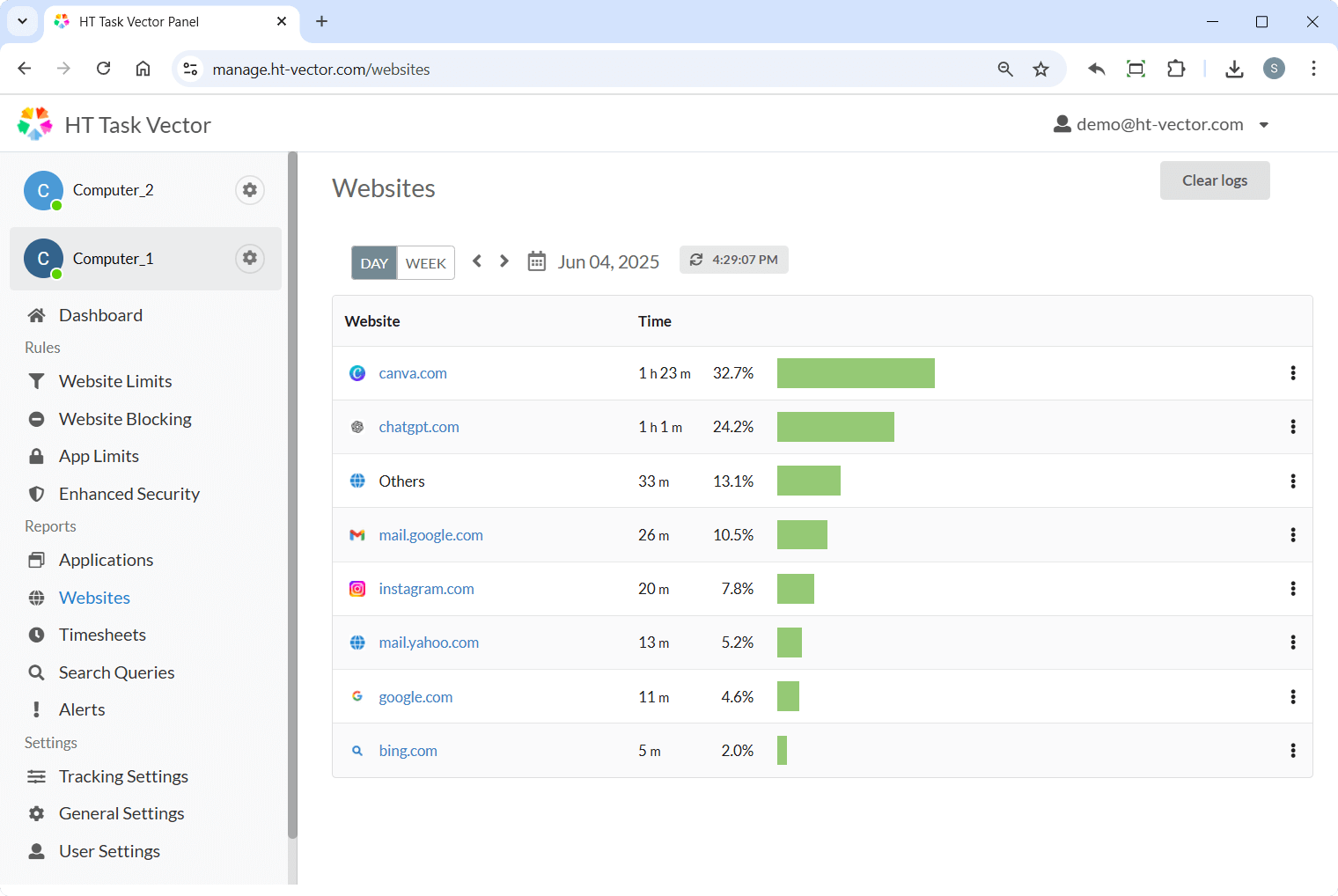Click the Google favicon for google.com
This screenshot has height=896, width=1338.
click(357, 696)
